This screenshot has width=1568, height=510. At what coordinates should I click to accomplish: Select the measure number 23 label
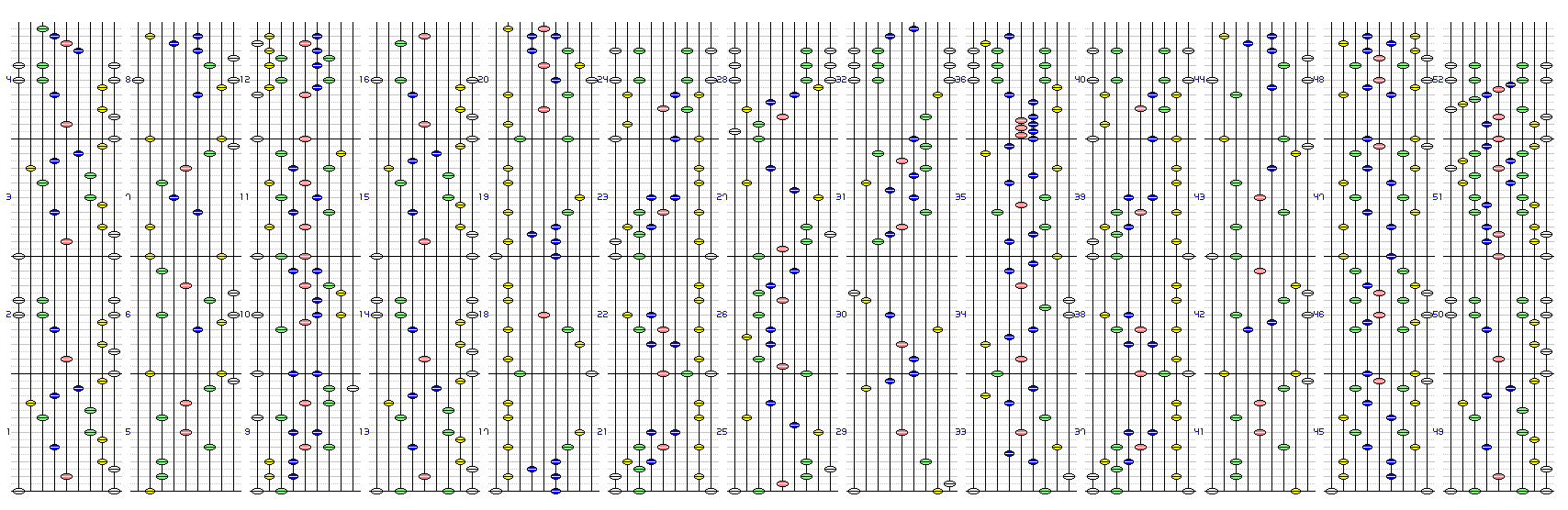tap(602, 197)
